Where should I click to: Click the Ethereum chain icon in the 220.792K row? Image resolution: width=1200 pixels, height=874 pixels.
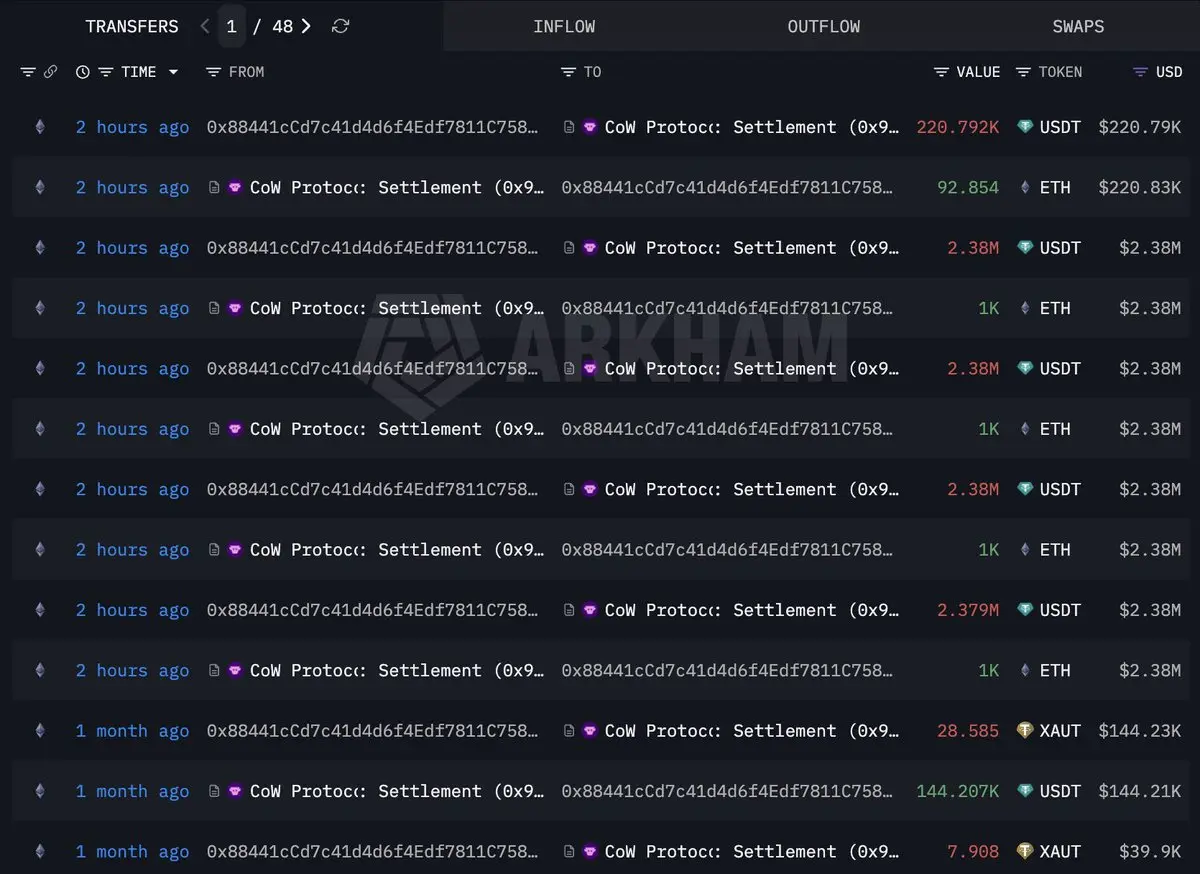40,127
